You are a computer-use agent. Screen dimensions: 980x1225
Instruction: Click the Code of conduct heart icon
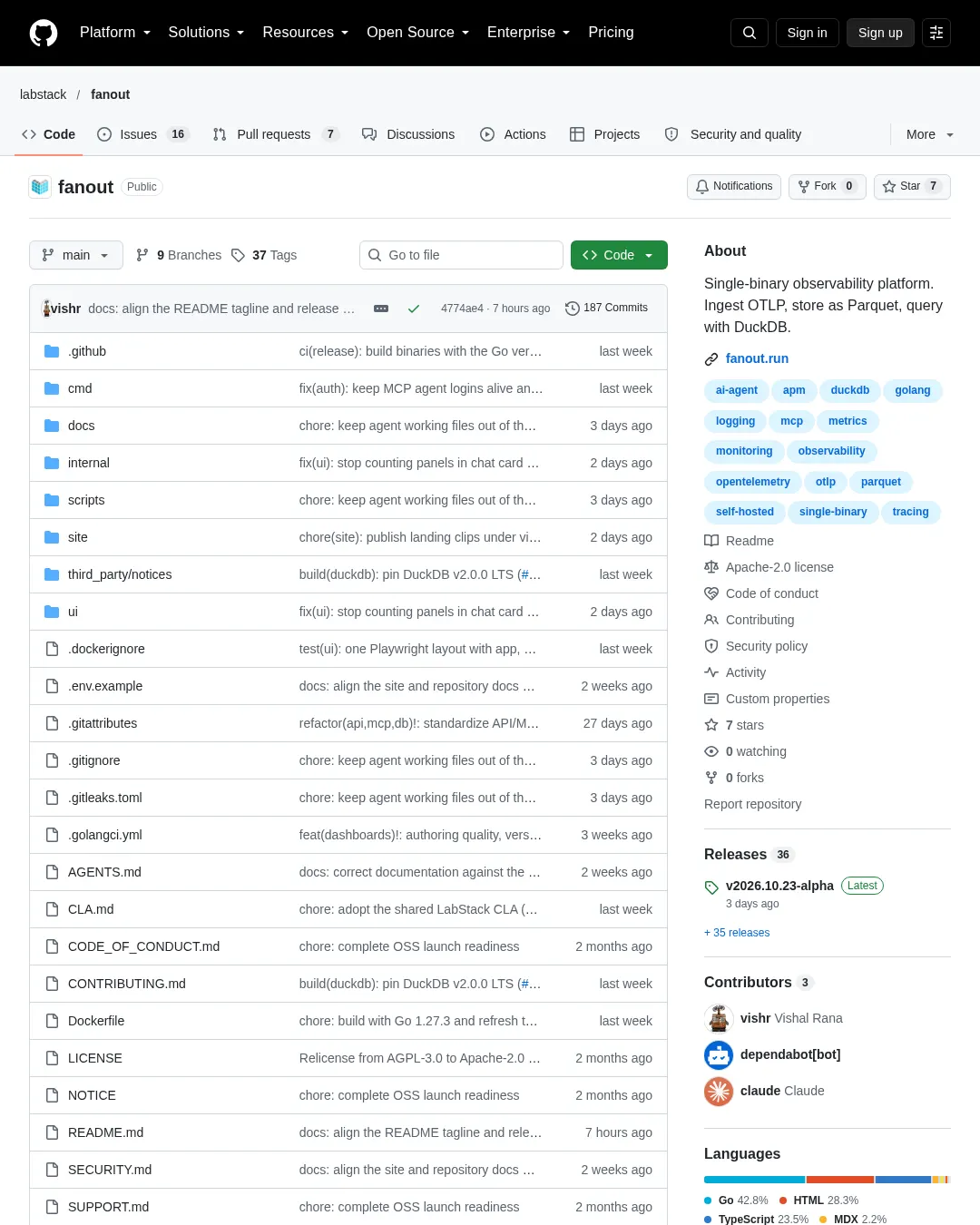[x=711, y=593]
